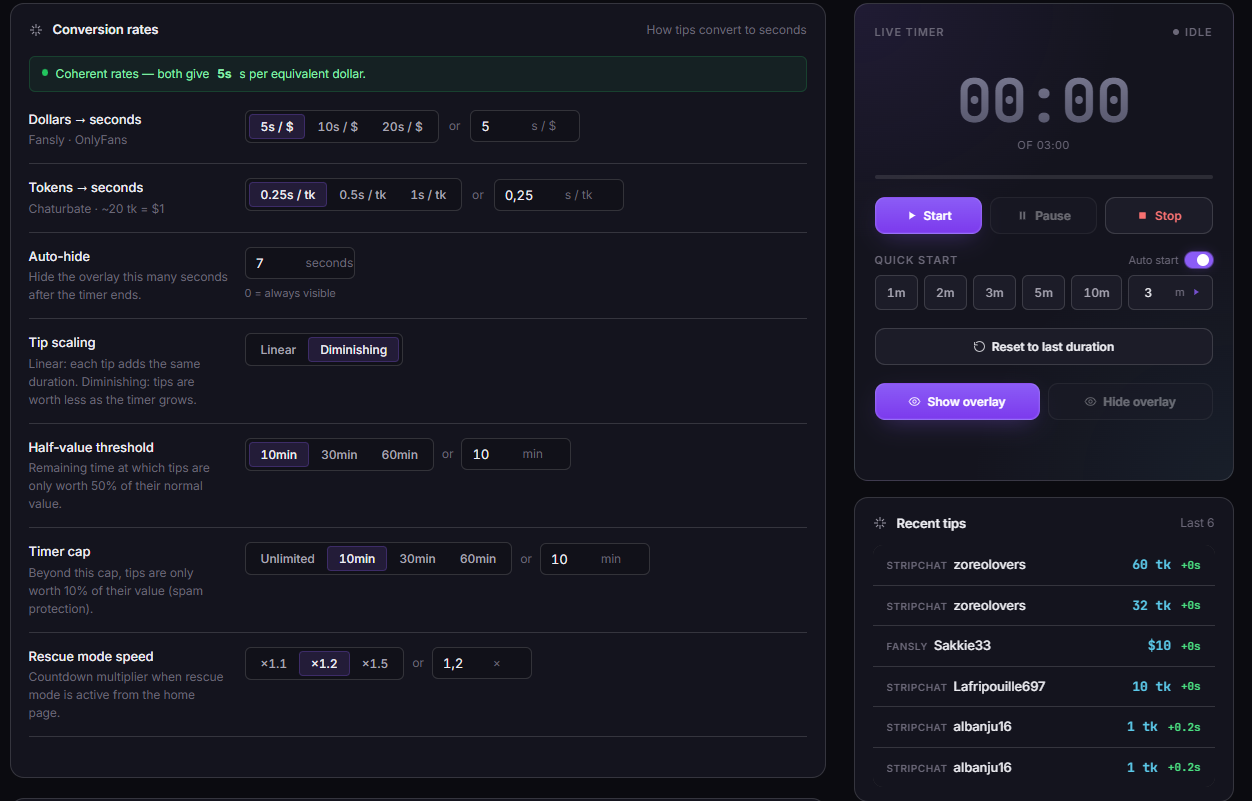
Task: Click the IDLE status indicator
Action: (x=1192, y=32)
